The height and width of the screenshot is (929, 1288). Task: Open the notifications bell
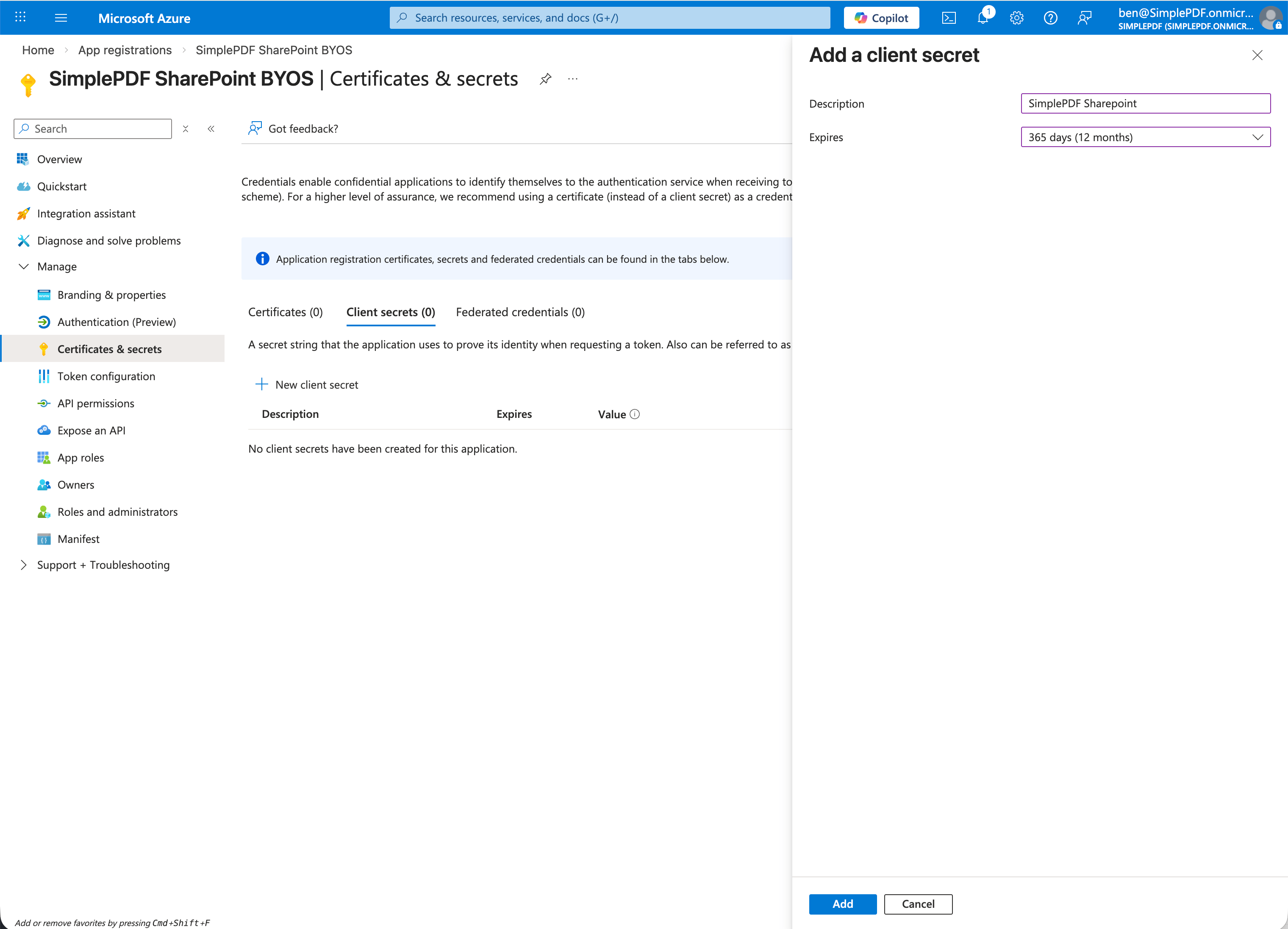click(x=983, y=18)
